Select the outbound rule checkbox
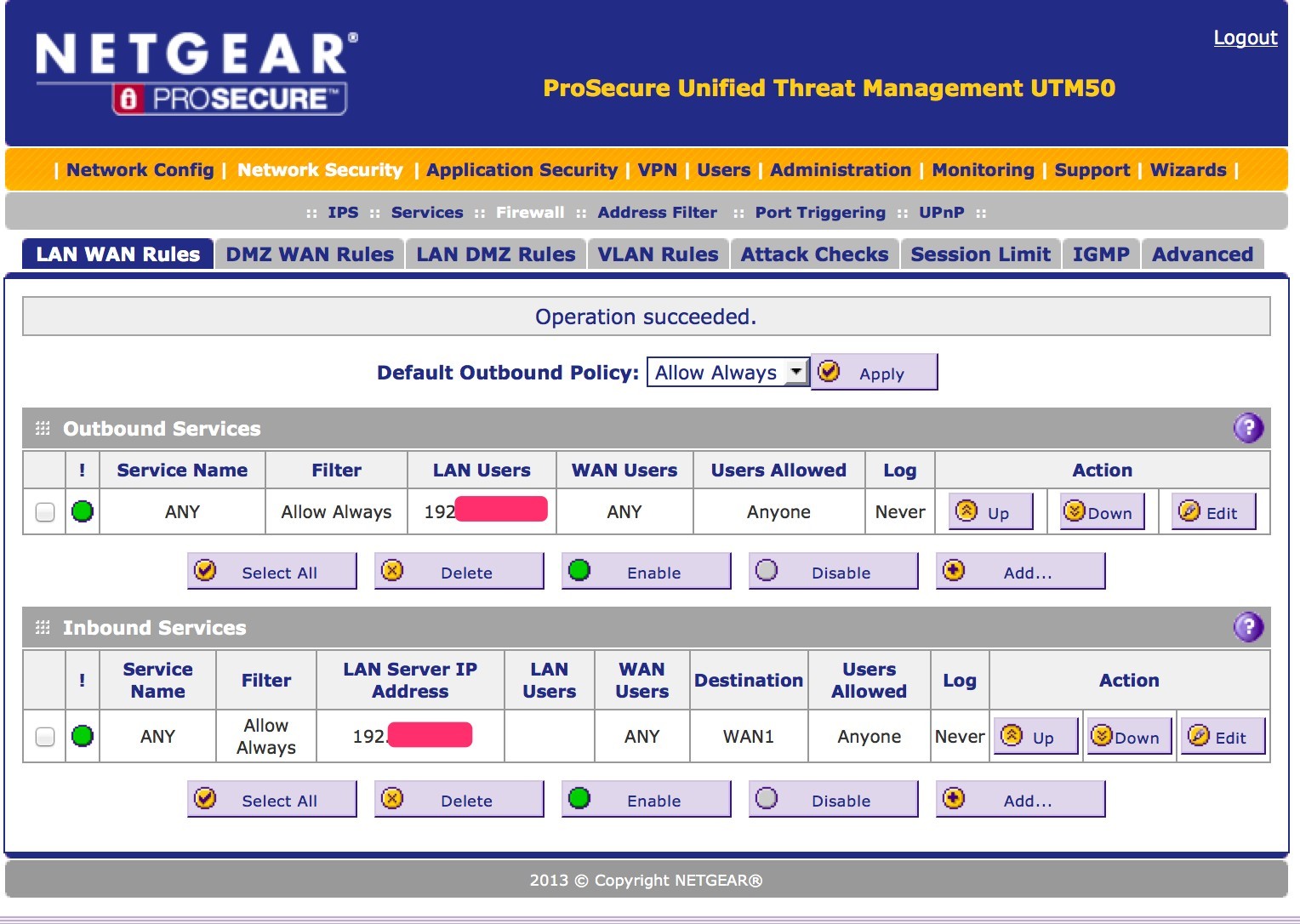The image size is (1300, 924). (x=44, y=511)
